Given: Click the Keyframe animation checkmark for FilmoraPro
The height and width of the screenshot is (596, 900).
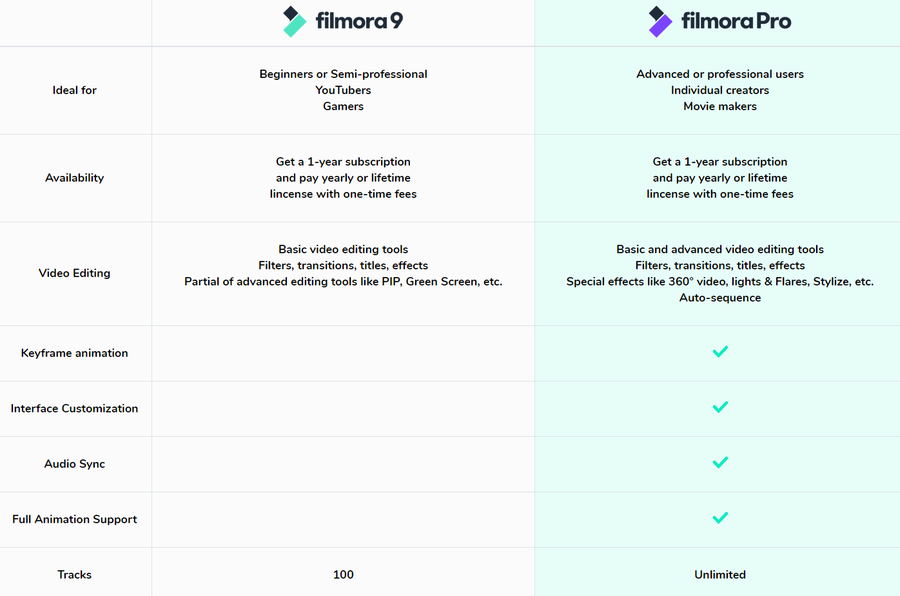Looking at the screenshot, I should 720,352.
